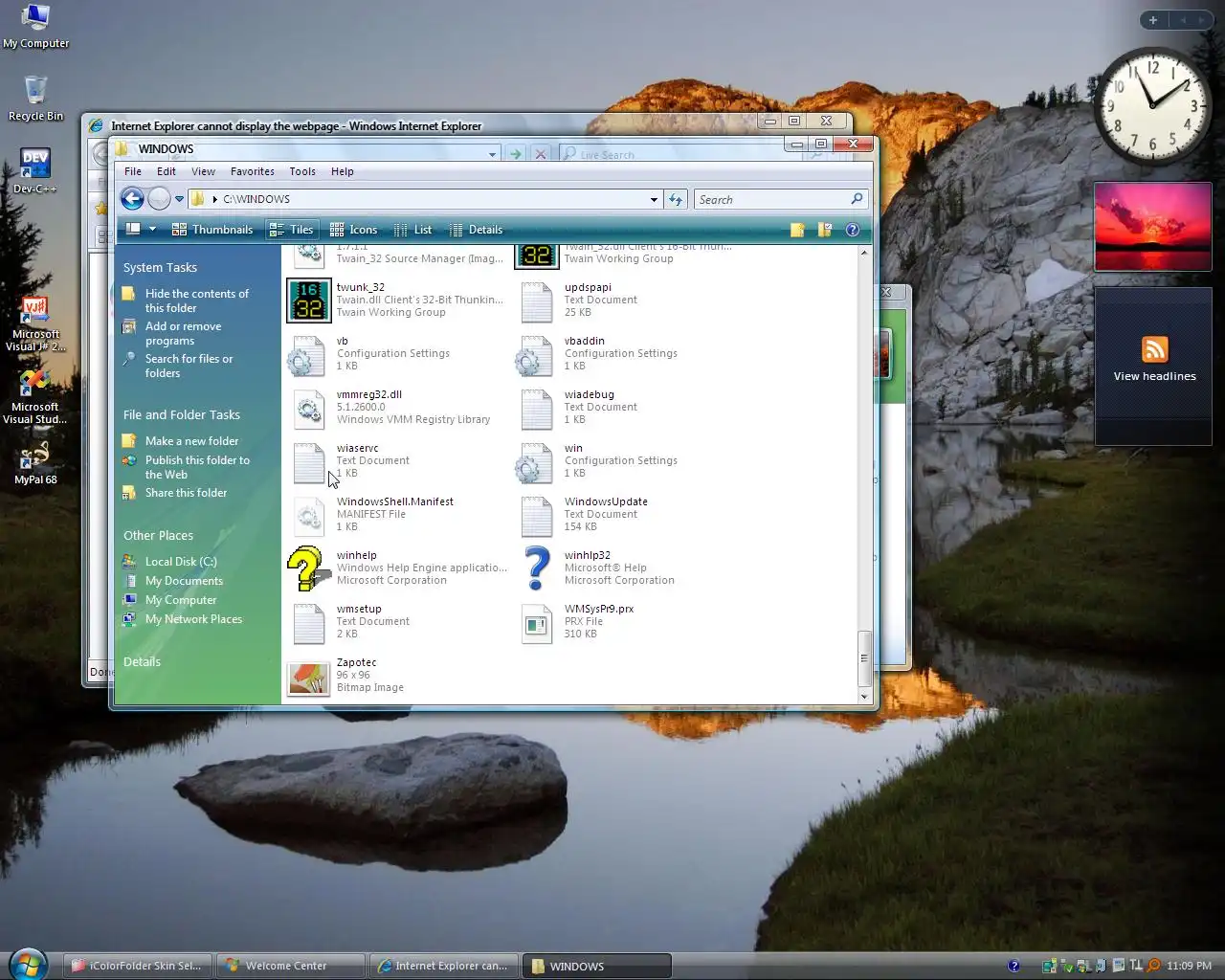Click the pane layout icon in toolbar
Image resolution: width=1225 pixels, height=980 pixels.
[x=133, y=230]
